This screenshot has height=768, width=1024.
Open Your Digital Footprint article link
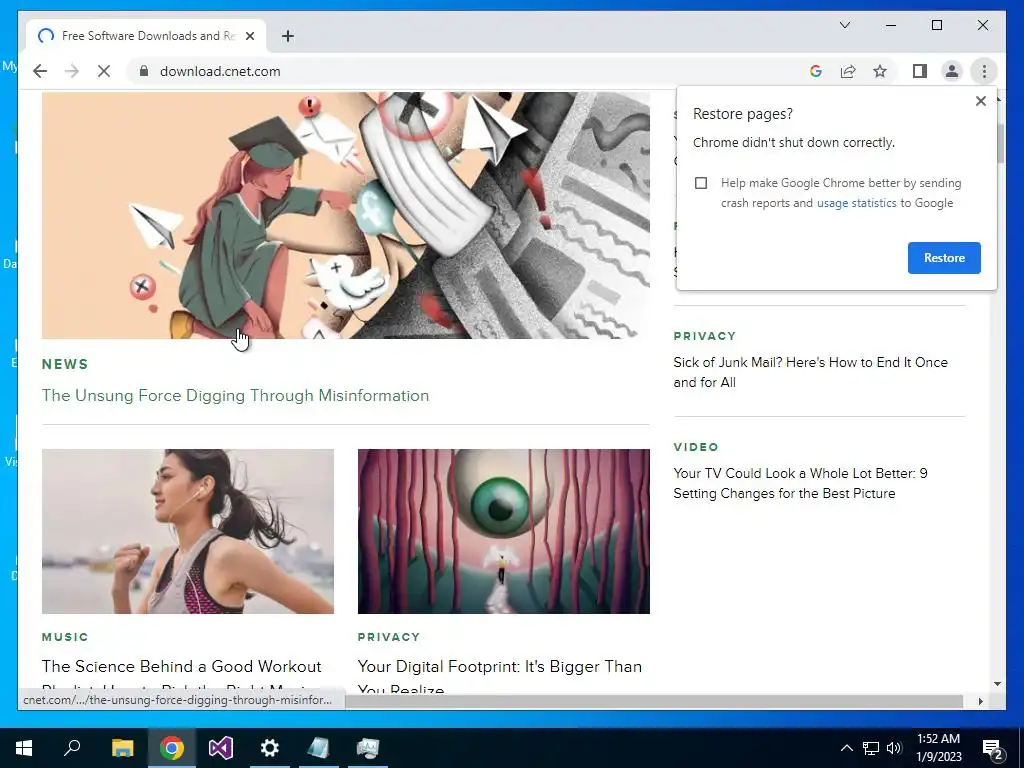click(500, 677)
